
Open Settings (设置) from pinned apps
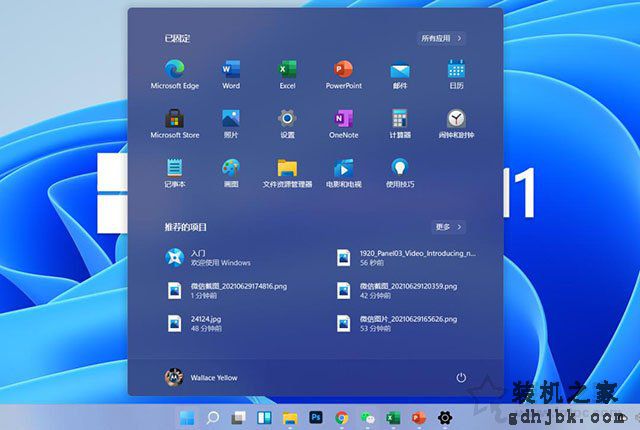[287, 124]
